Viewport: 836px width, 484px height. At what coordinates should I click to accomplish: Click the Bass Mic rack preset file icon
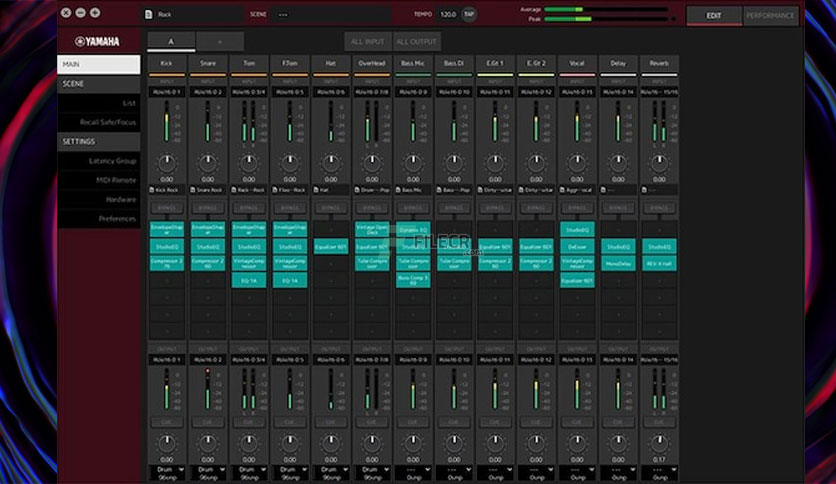tap(398, 190)
